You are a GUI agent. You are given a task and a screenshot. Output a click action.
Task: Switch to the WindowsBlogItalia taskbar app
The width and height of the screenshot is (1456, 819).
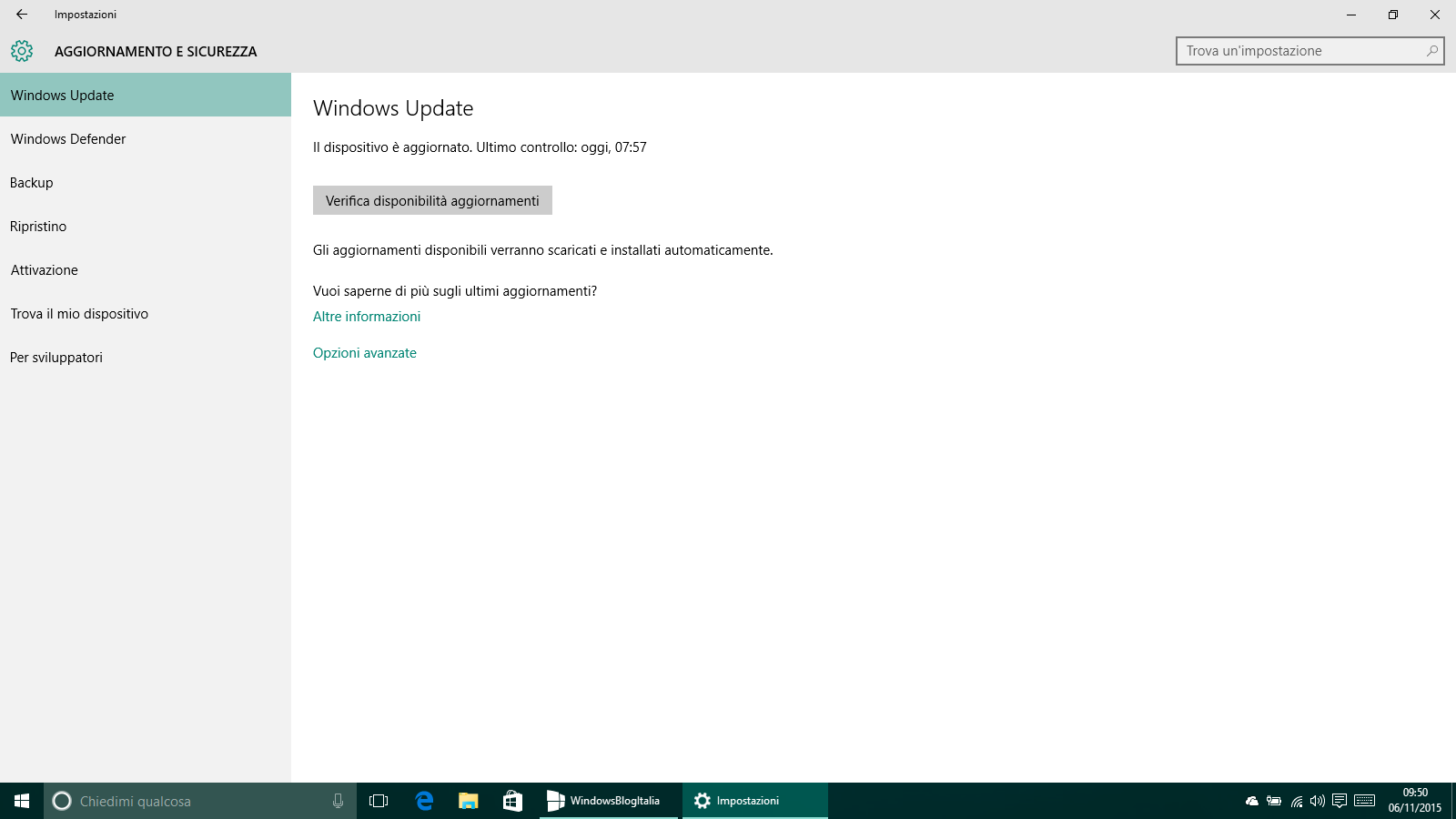[x=609, y=801]
